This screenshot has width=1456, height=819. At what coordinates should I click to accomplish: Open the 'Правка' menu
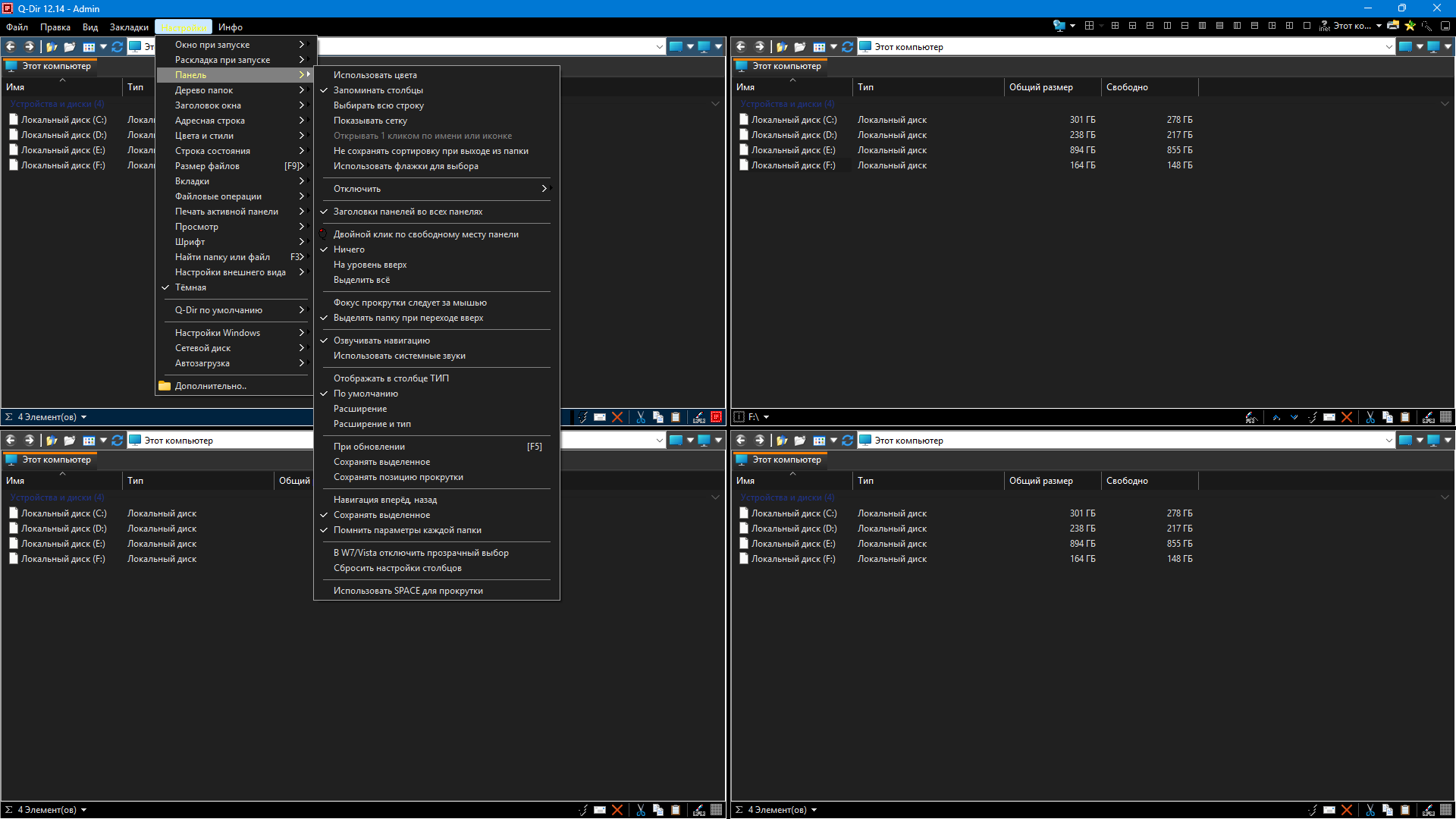55,27
